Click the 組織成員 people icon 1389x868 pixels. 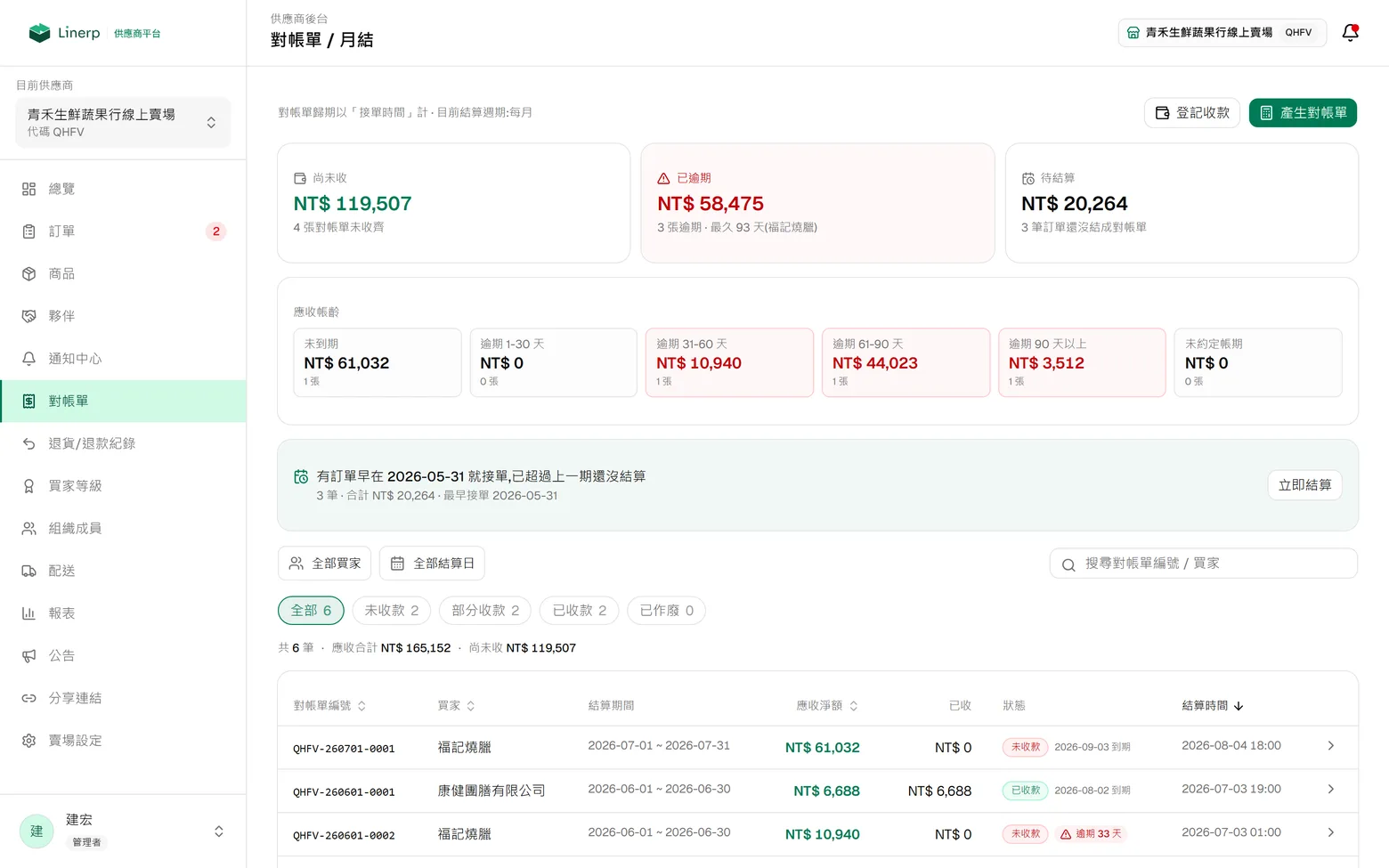pyautogui.click(x=28, y=528)
